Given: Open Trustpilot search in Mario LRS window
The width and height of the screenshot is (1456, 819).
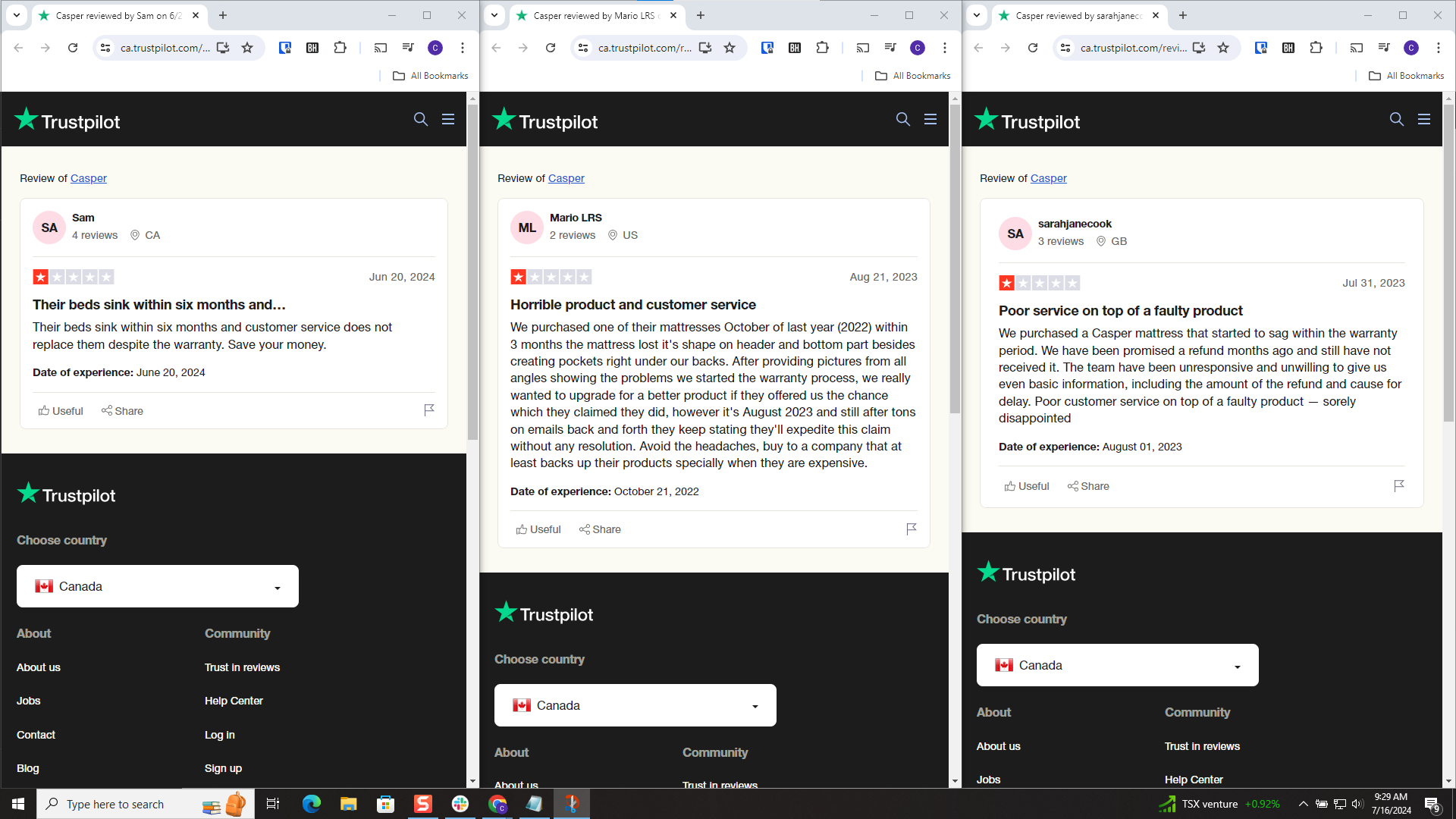Looking at the screenshot, I should coord(903,119).
